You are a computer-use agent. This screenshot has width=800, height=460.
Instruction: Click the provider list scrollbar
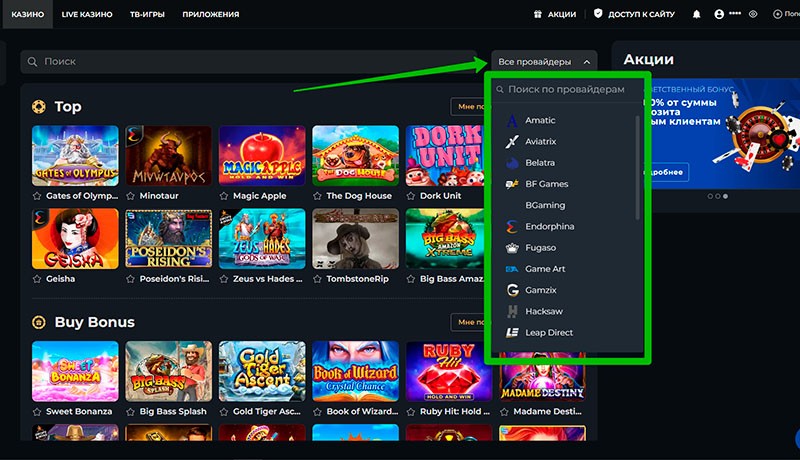point(638,180)
